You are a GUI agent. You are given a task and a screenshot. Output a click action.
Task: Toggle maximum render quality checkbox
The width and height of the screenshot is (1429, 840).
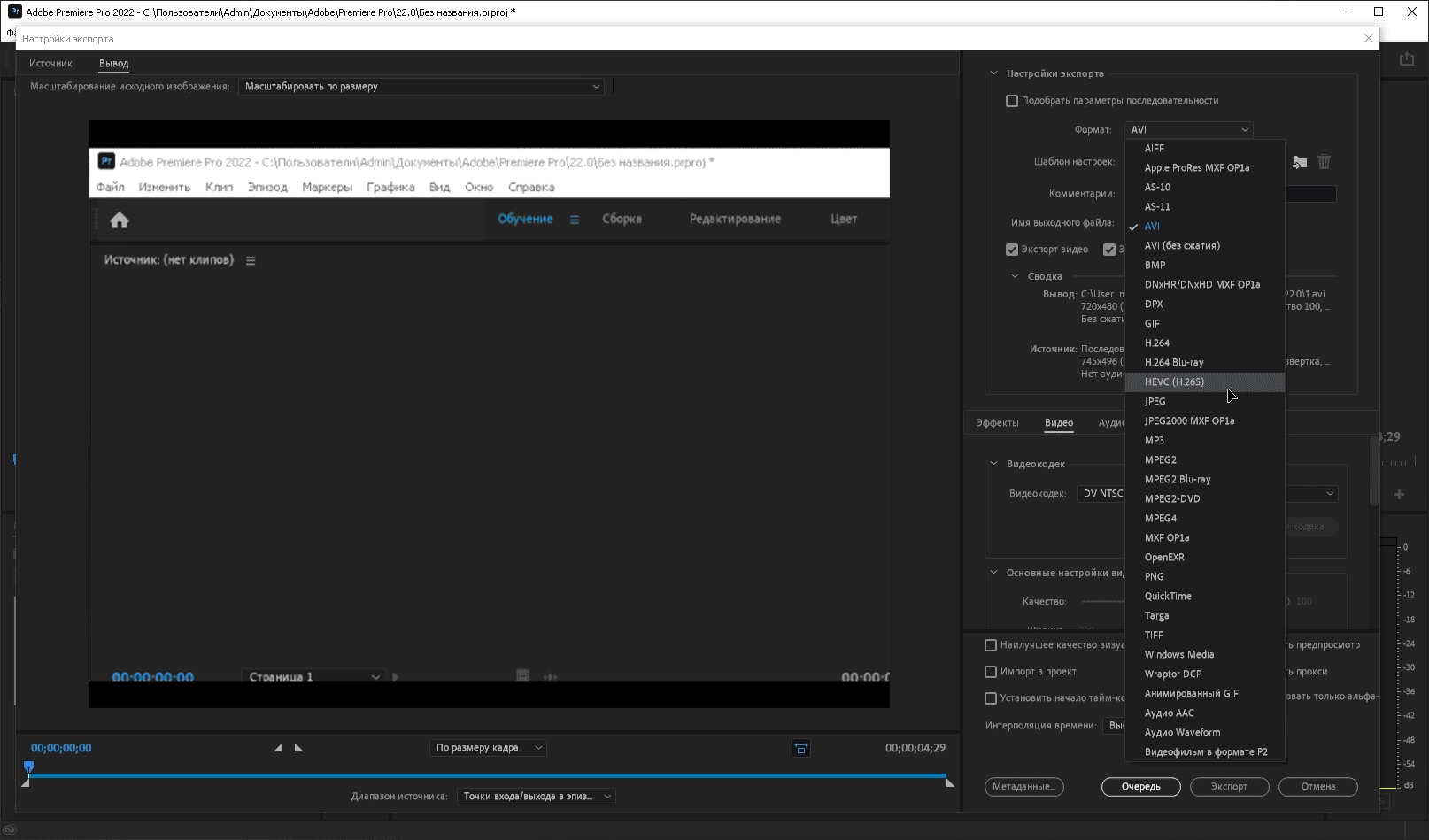[x=991, y=645]
